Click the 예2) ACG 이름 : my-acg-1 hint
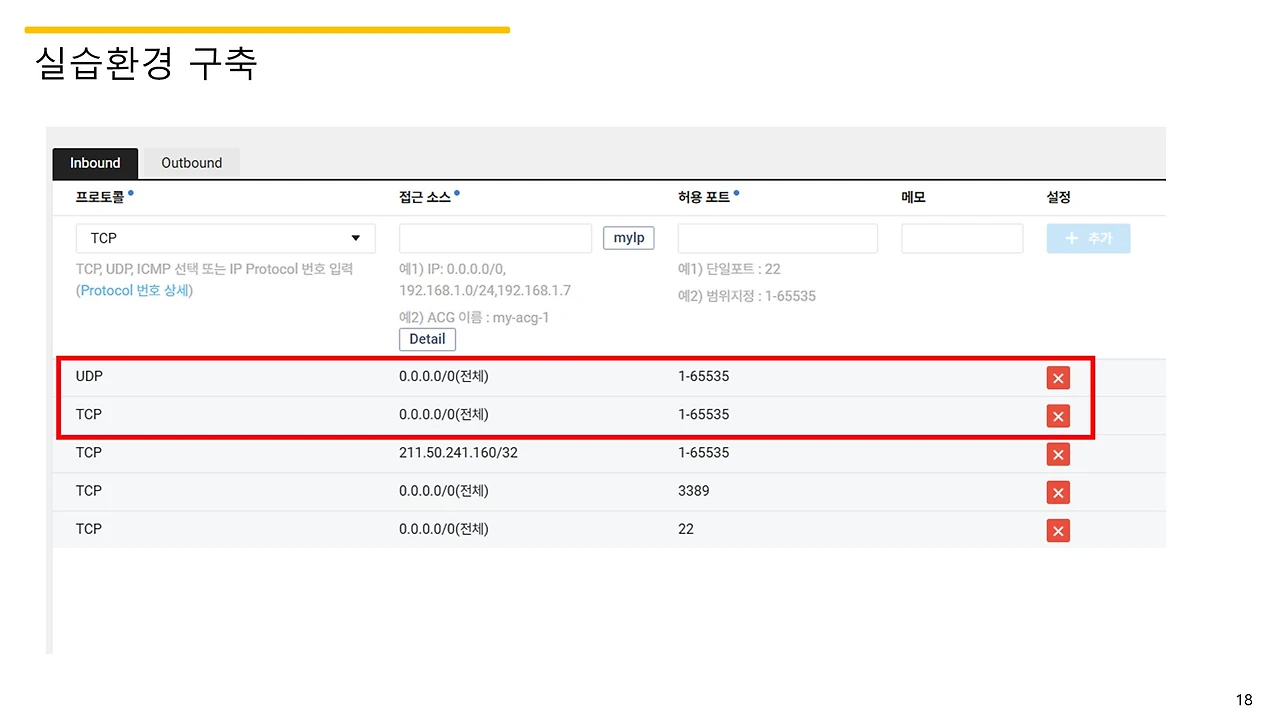The image size is (1280, 720). 474,317
